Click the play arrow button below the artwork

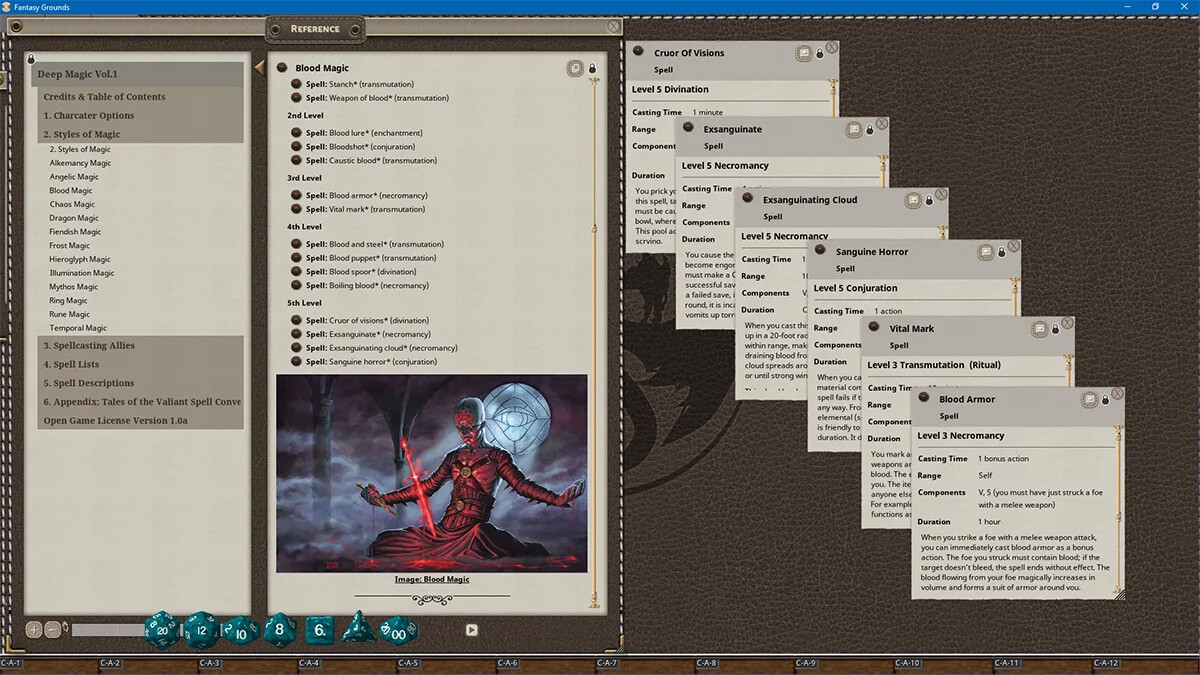coord(470,628)
